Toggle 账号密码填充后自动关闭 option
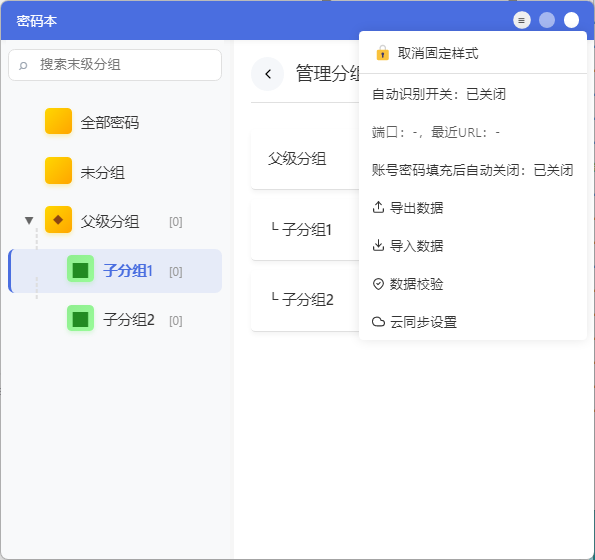This screenshot has height=560, width=595. [x=472, y=170]
